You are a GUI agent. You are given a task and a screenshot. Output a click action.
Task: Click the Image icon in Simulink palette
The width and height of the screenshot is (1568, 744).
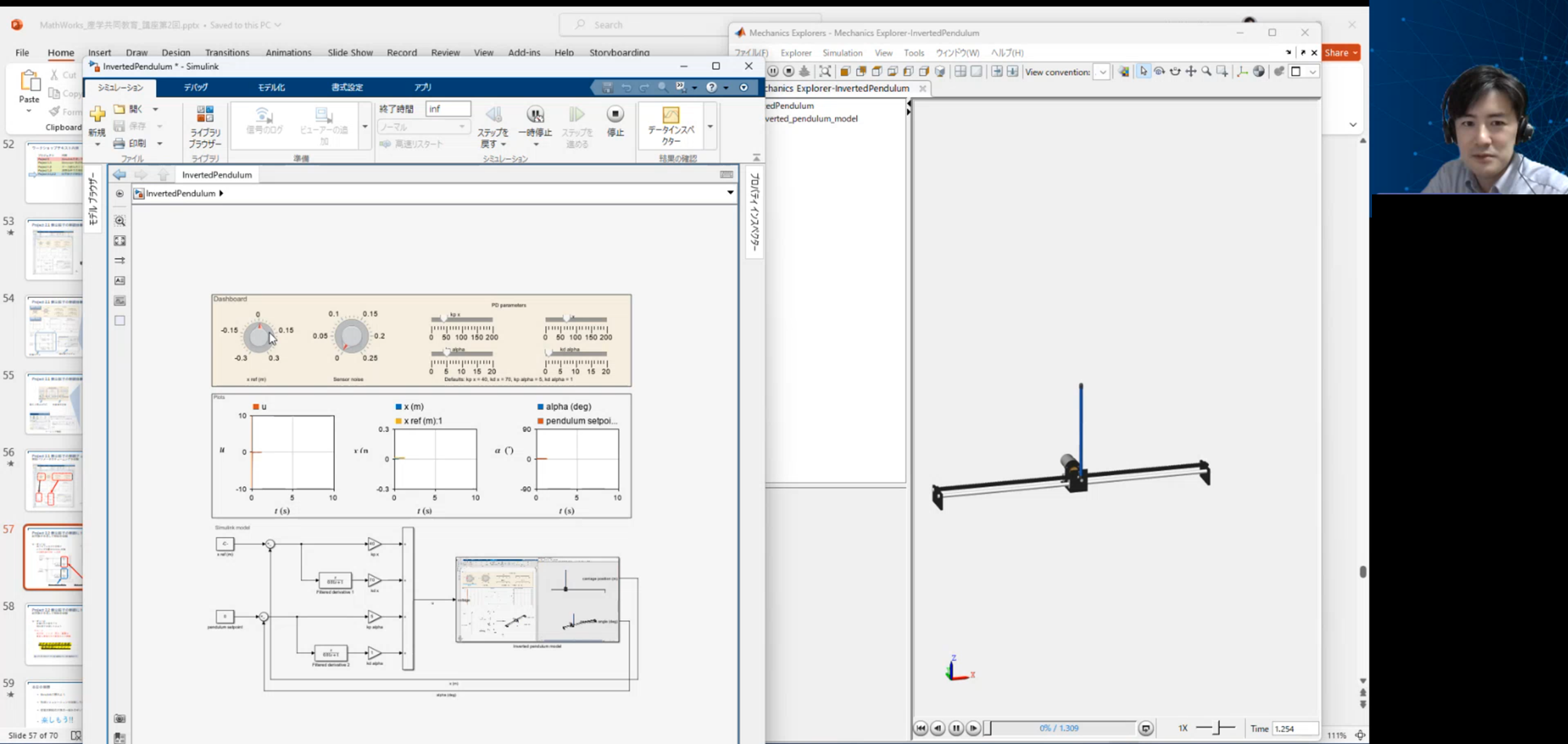[120, 300]
